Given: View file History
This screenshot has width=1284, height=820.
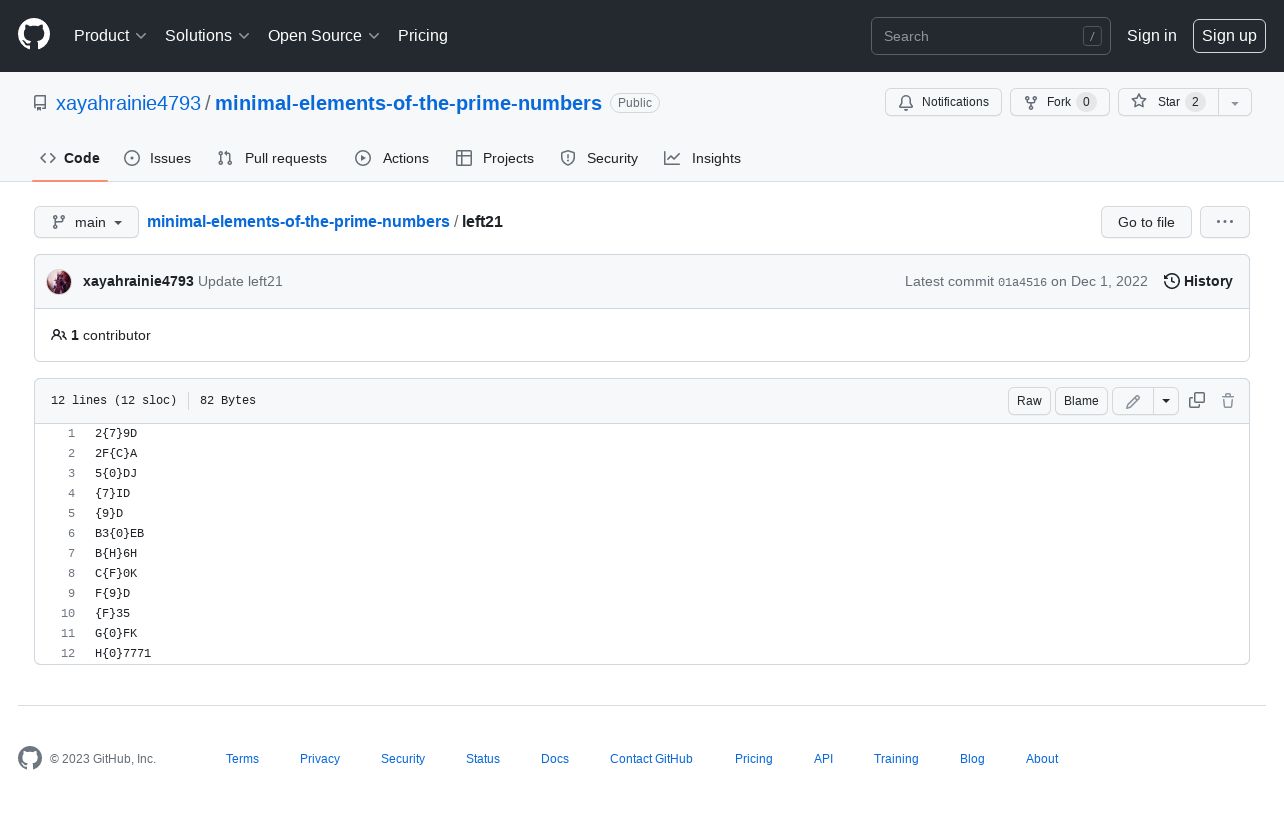Looking at the screenshot, I should click(x=1198, y=282).
